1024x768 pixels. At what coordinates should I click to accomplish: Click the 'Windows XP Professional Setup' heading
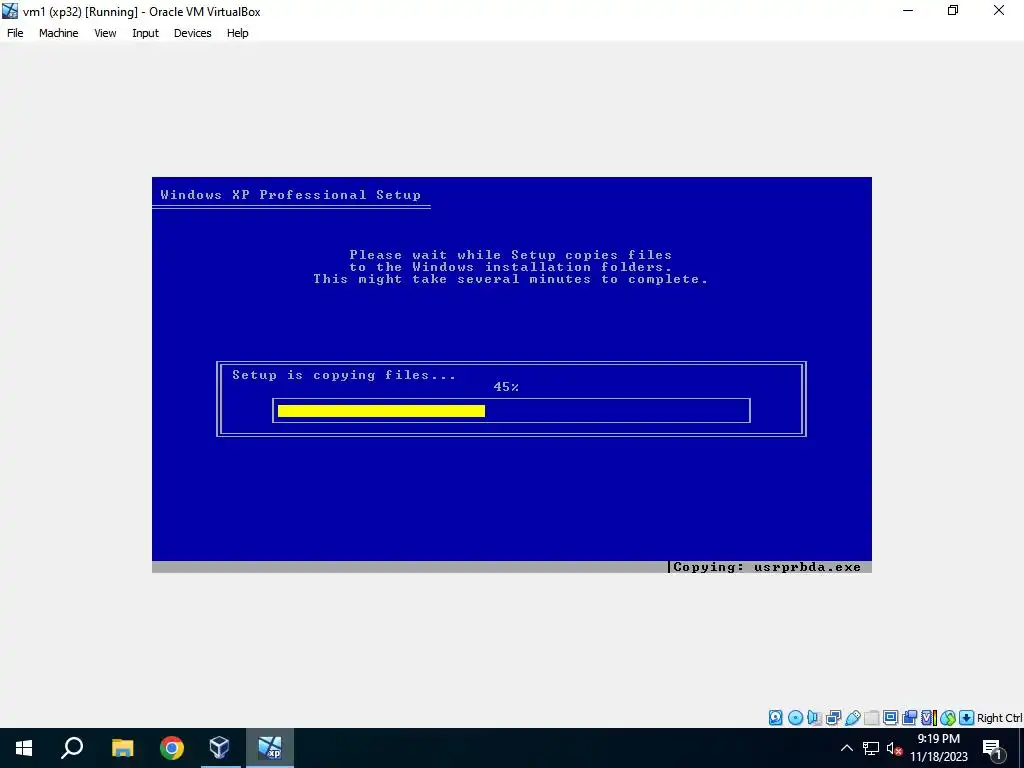pos(291,195)
